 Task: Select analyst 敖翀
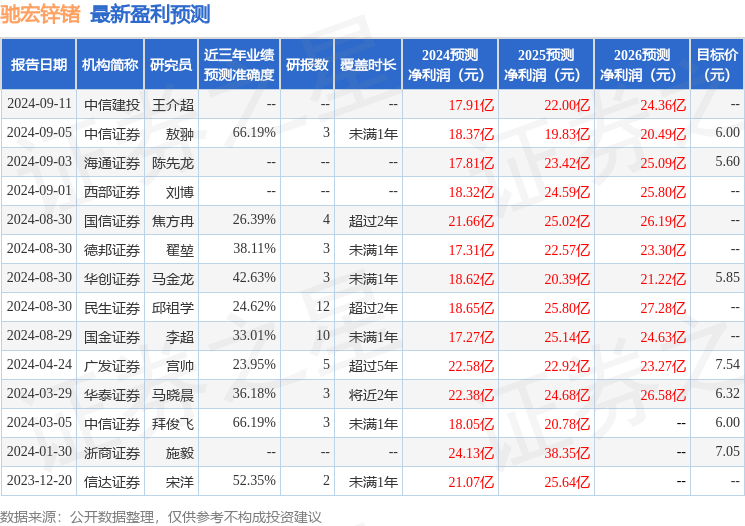(x=180, y=134)
